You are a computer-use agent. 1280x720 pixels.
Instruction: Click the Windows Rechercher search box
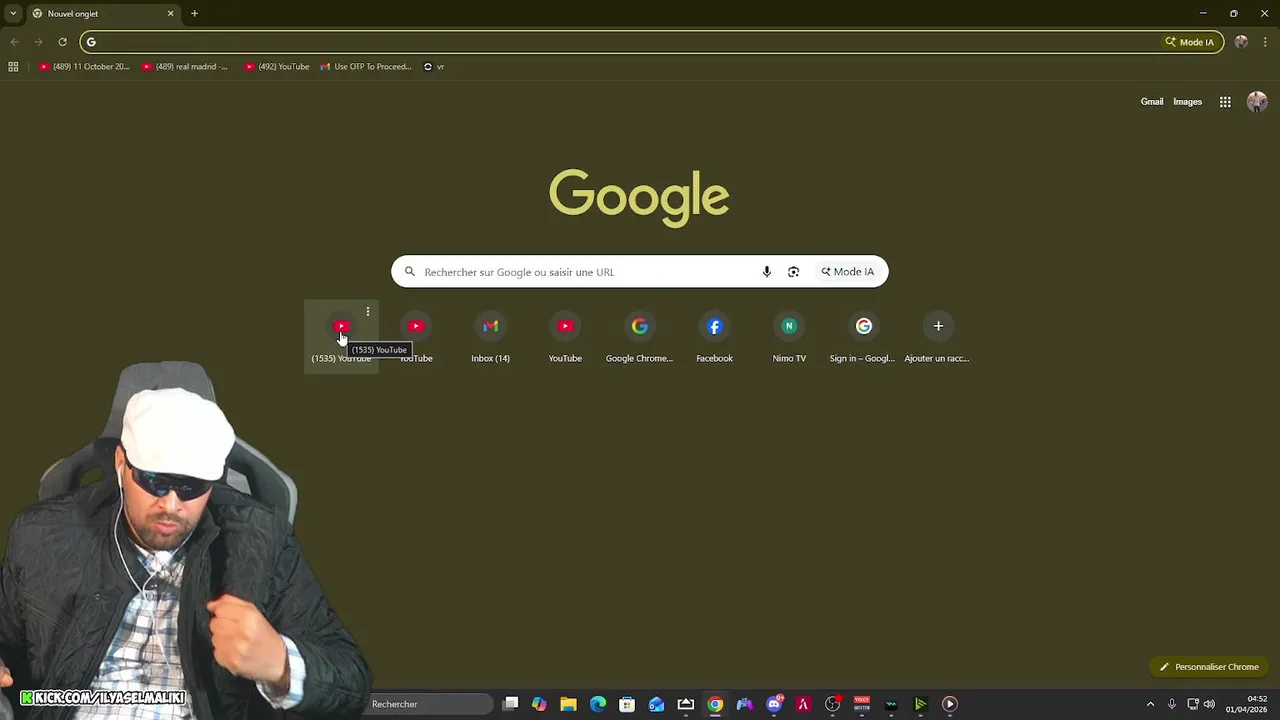tap(430, 704)
